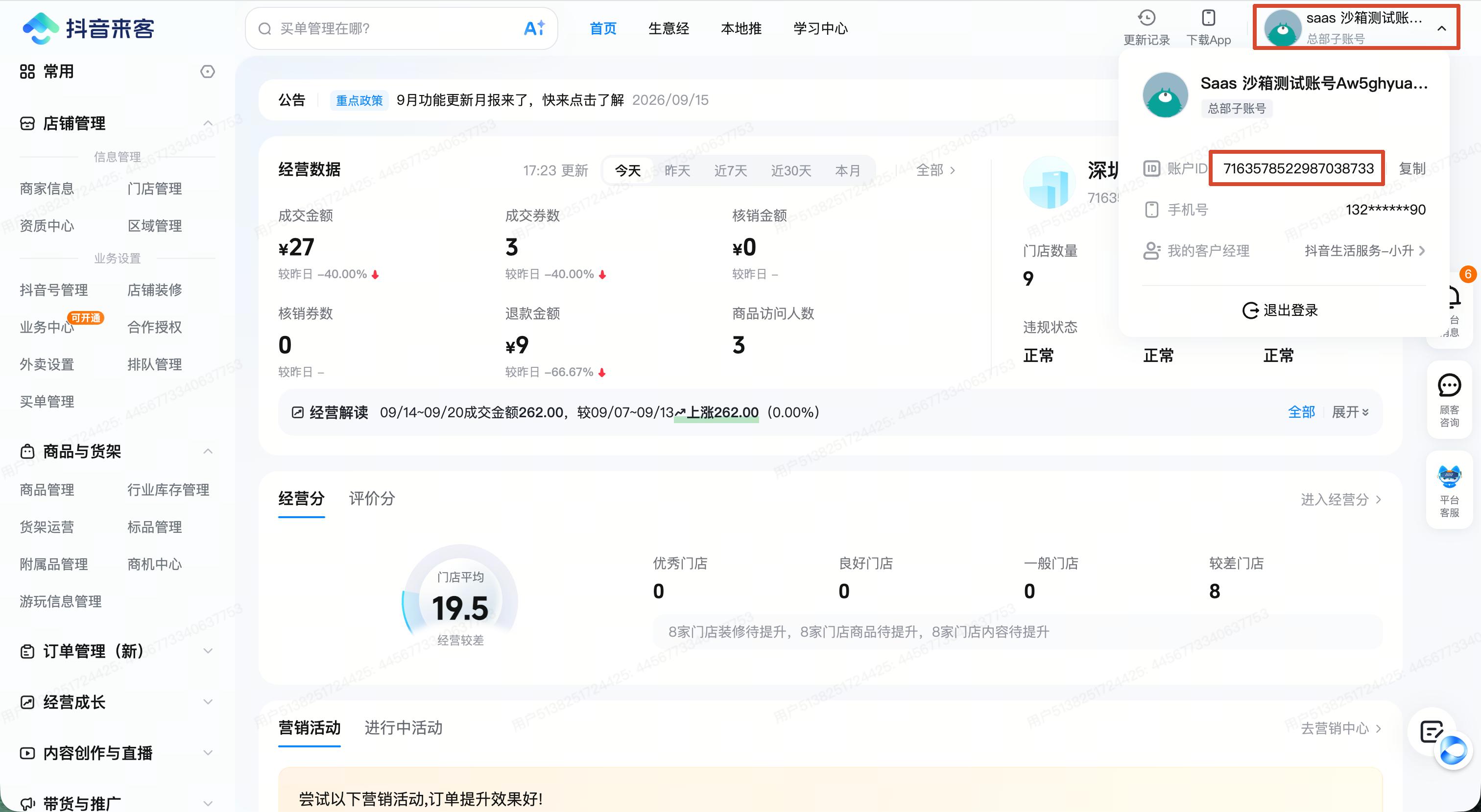
Task: Select 近7天 time range
Action: 731,170
